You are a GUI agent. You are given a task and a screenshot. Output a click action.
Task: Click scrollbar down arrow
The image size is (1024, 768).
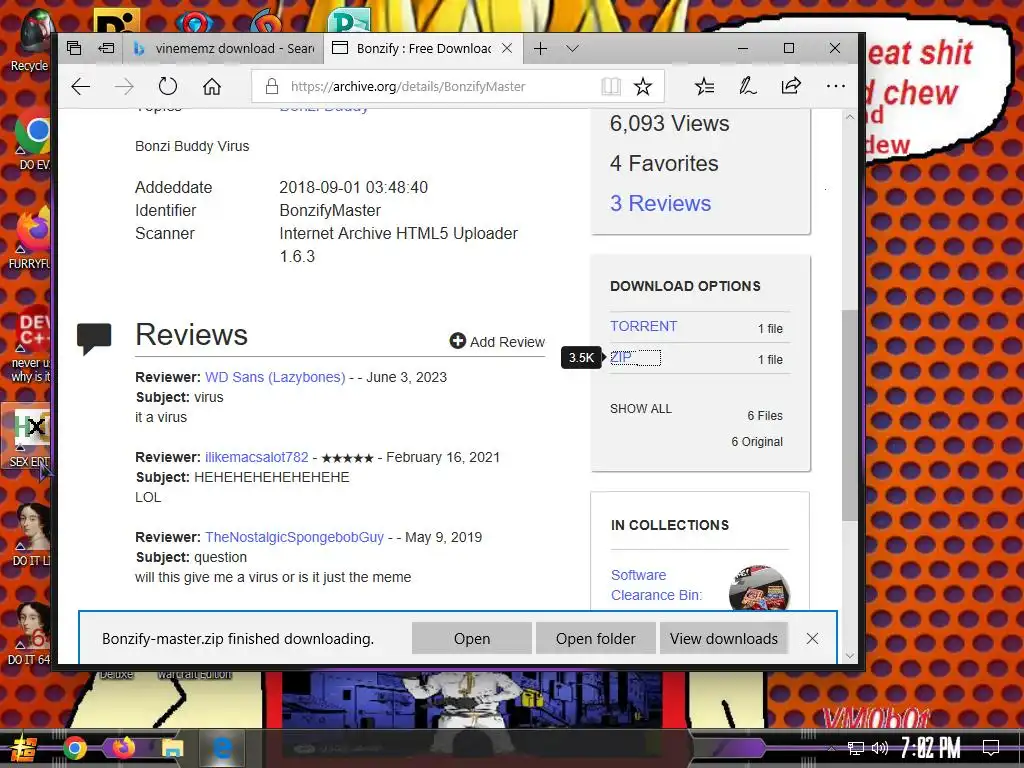tap(849, 656)
